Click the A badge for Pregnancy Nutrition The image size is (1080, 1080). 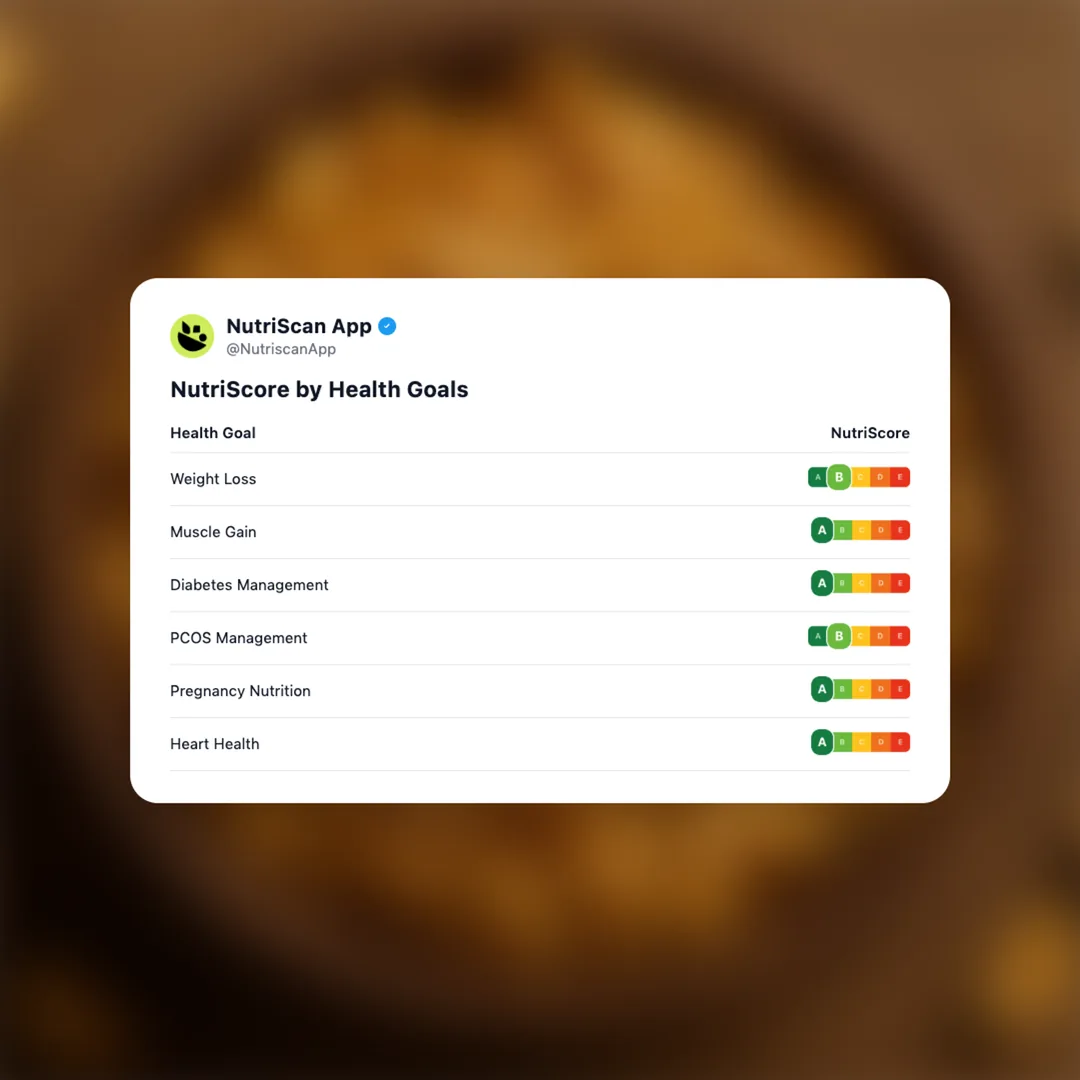pyautogui.click(x=822, y=689)
